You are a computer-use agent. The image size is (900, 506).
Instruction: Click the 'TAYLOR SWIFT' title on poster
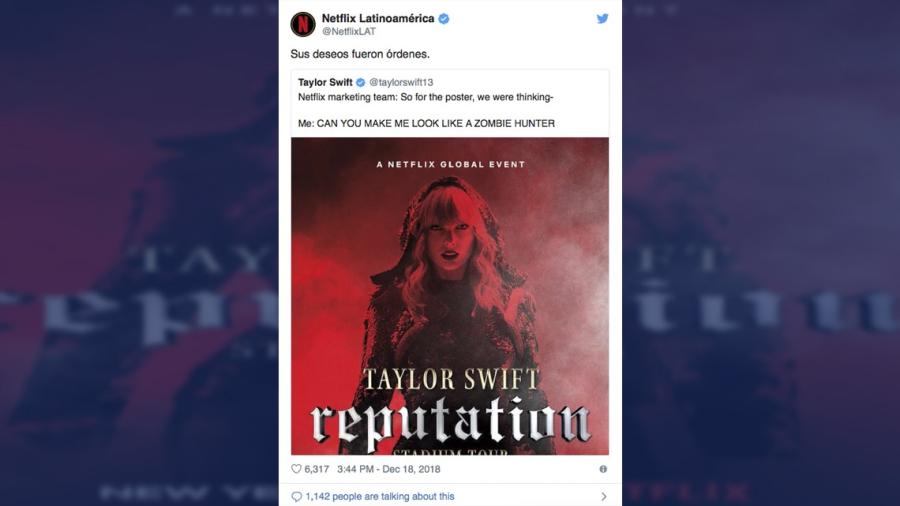451,380
